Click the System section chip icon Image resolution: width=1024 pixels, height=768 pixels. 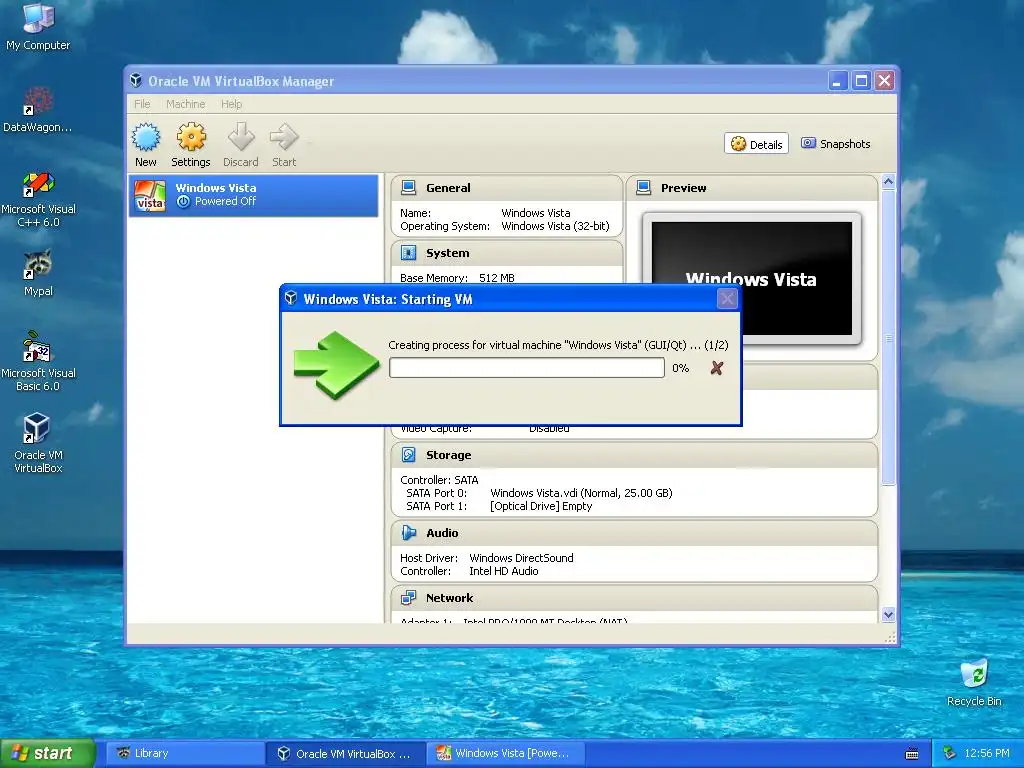tap(409, 253)
